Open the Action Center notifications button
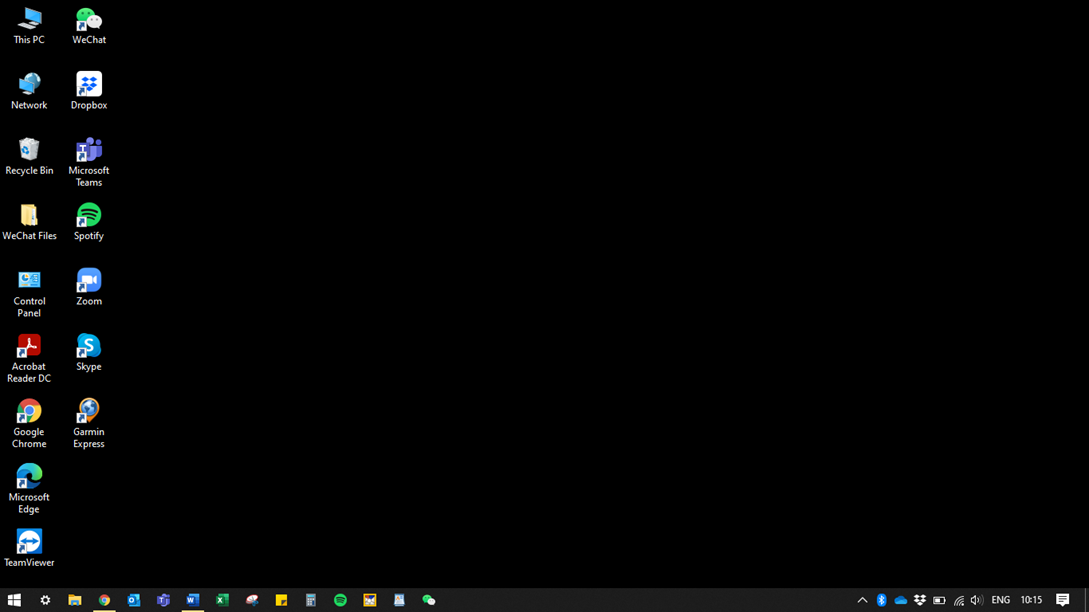This screenshot has height=612, width=1089. coord(1063,600)
